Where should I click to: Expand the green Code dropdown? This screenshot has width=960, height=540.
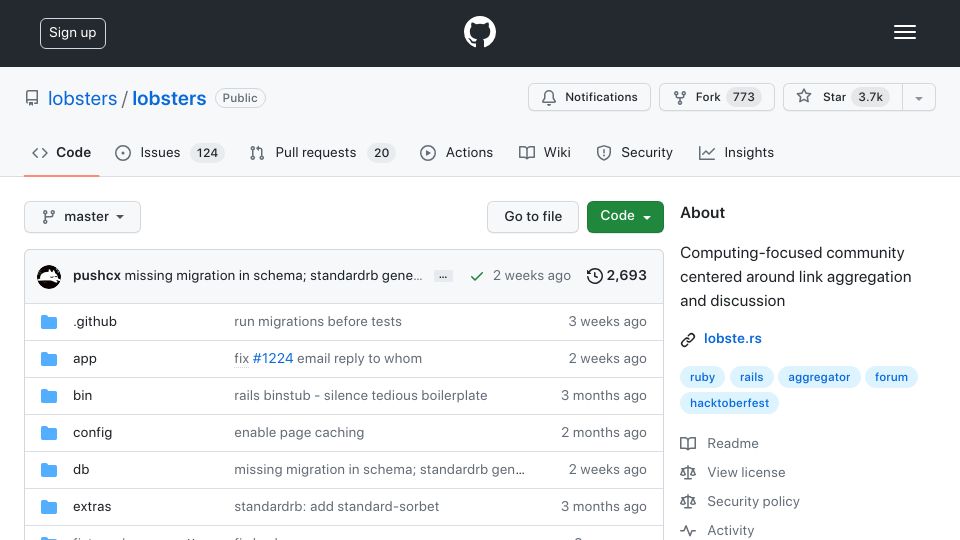click(625, 217)
